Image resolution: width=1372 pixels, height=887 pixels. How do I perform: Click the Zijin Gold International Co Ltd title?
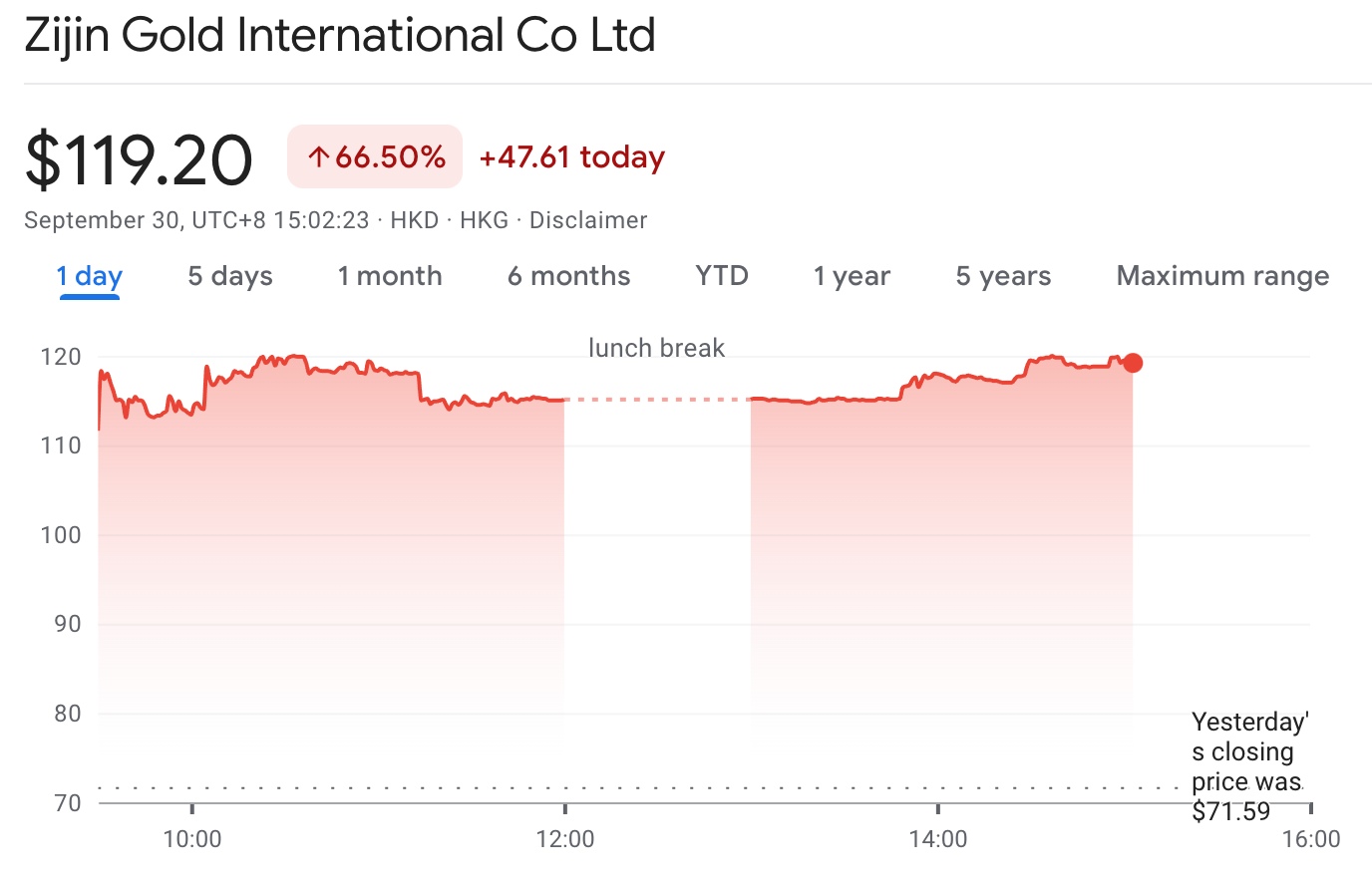click(x=340, y=35)
